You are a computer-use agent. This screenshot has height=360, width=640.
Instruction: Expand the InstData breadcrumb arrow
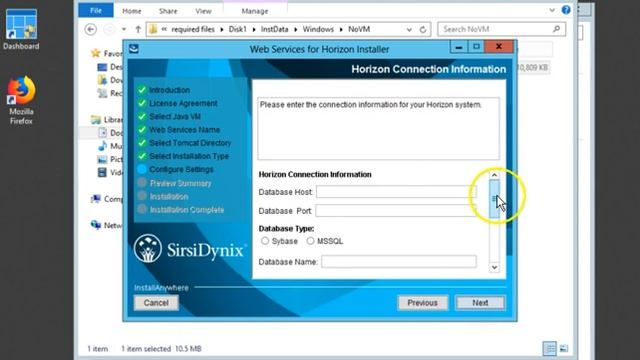pyautogui.click(x=296, y=29)
